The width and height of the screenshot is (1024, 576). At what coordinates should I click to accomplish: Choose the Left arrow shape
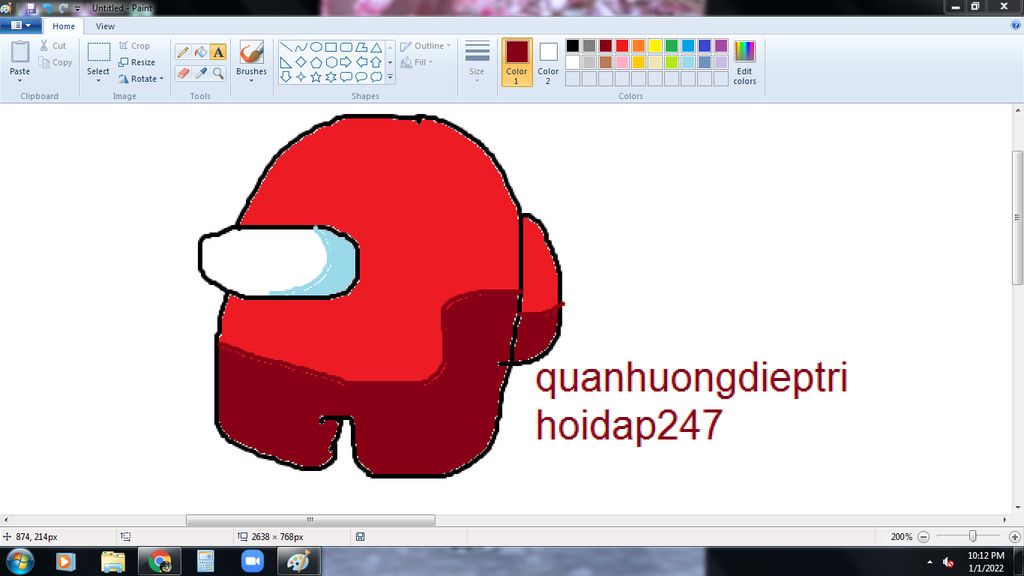tap(360, 62)
